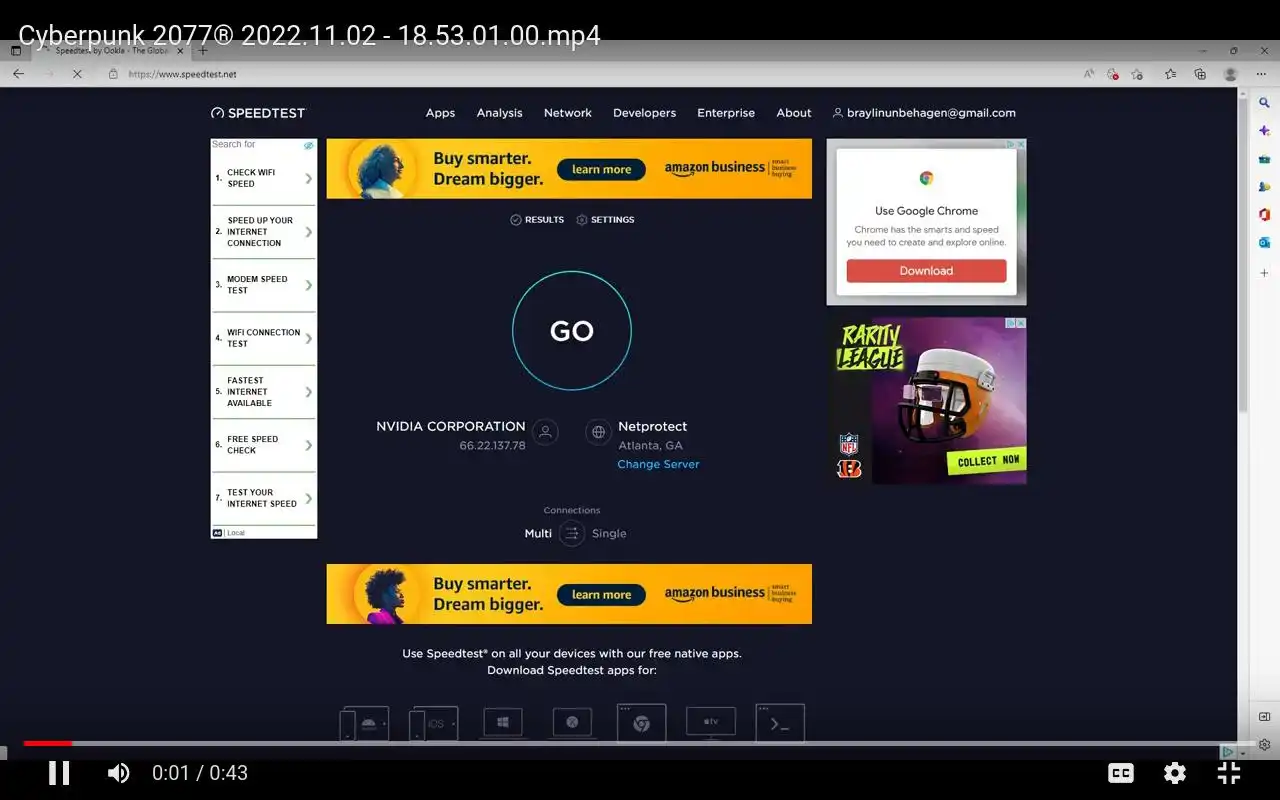This screenshot has height=800, width=1280.
Task: Select Single connection mode
Action: (609, 534)
